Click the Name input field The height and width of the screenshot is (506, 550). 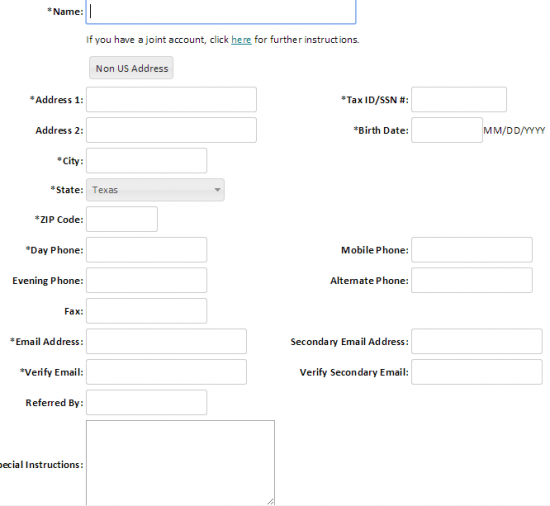coord(221,12)
